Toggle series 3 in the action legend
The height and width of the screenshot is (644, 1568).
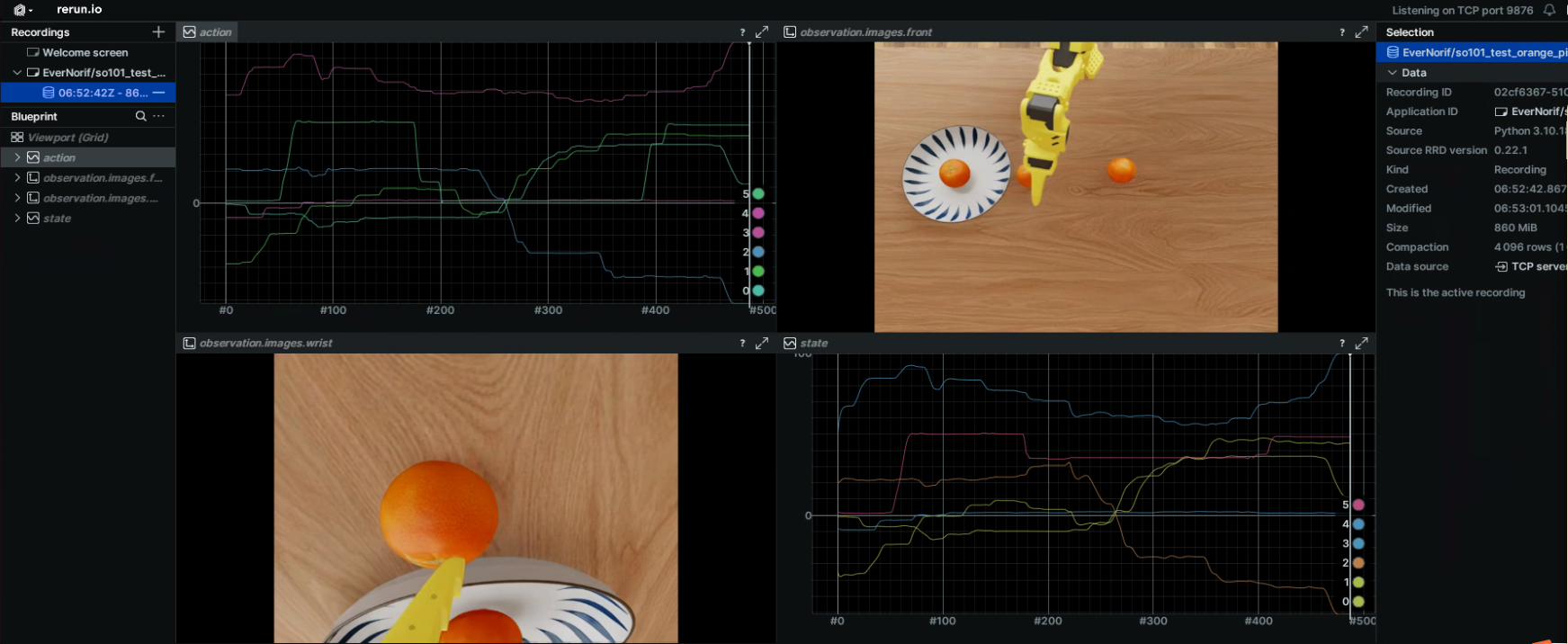[758, 233]
